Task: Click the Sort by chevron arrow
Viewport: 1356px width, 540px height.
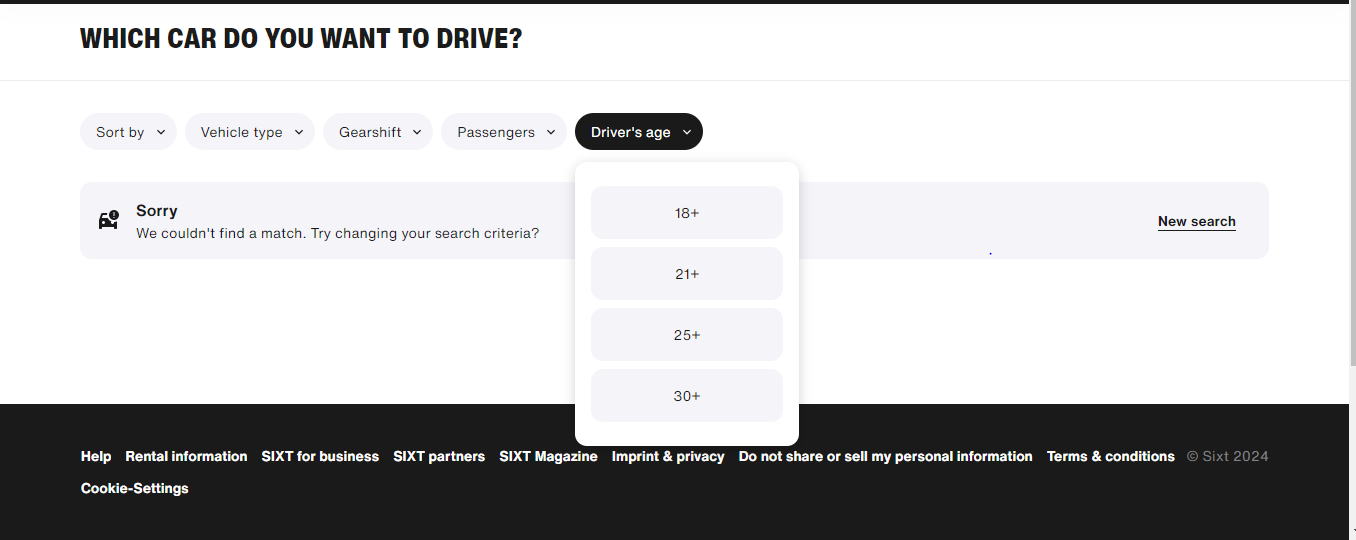Action: (161, 132)
